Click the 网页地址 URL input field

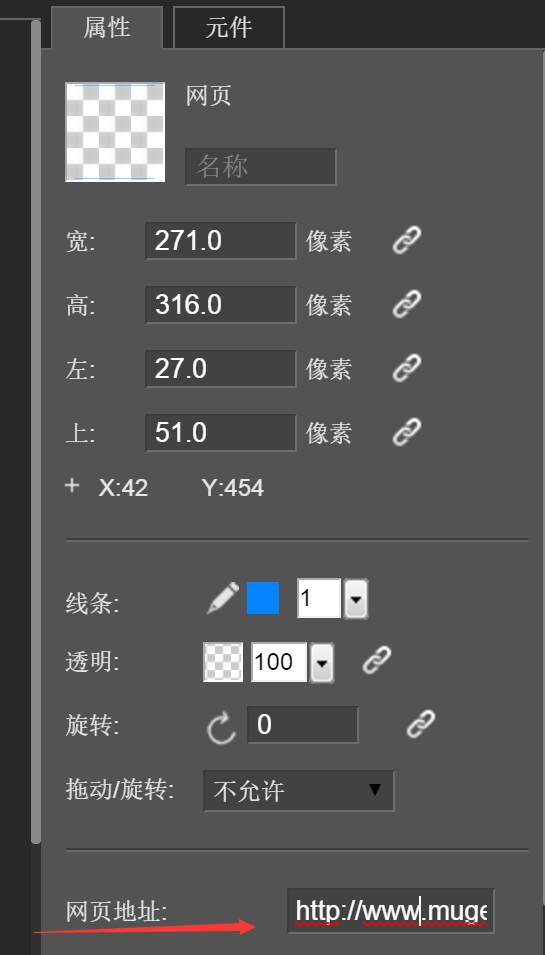pyautogui.click(x=390, y=911)
